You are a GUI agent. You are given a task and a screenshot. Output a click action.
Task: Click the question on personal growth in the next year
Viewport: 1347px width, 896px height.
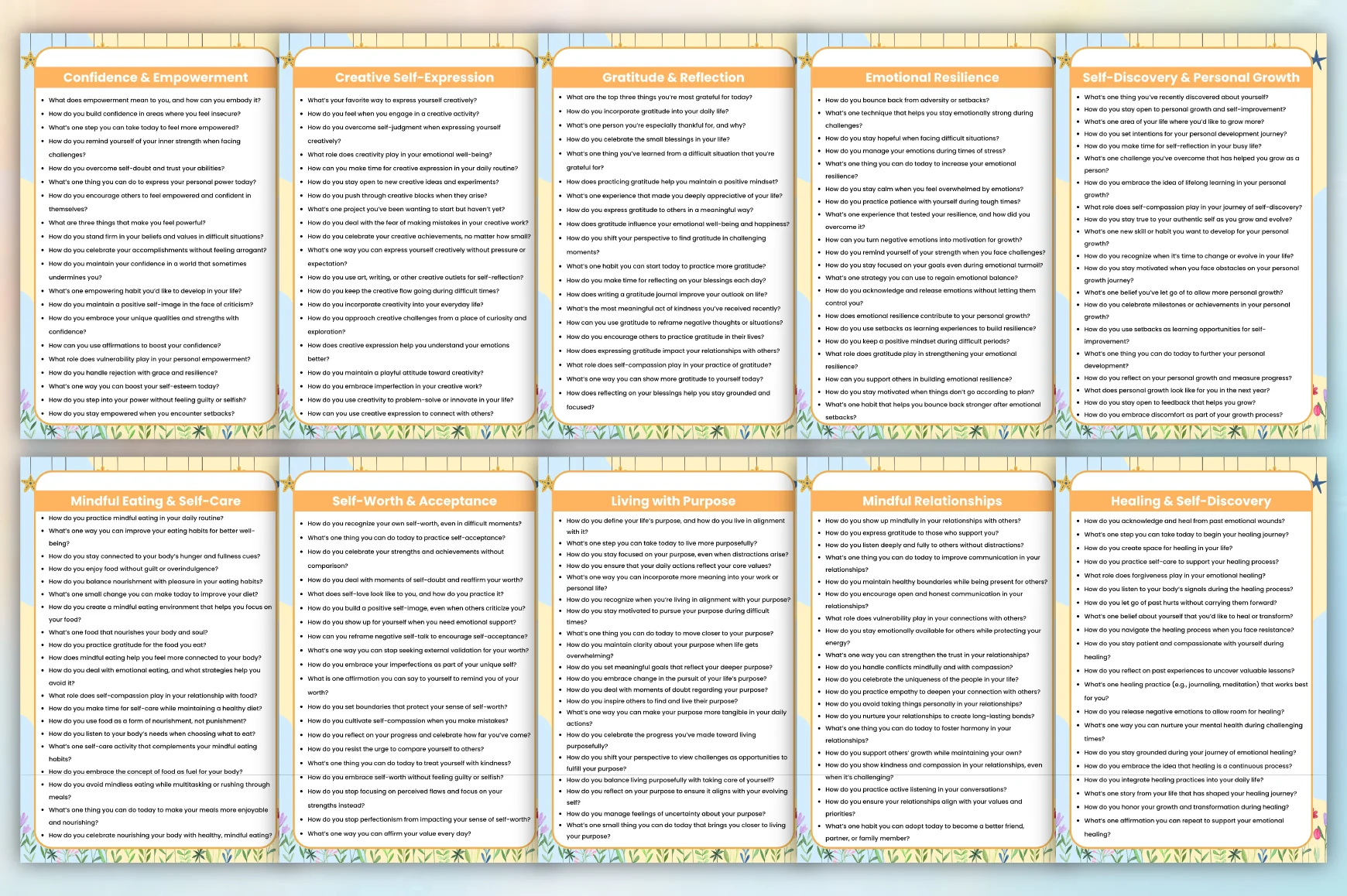tap(1177, 390)
